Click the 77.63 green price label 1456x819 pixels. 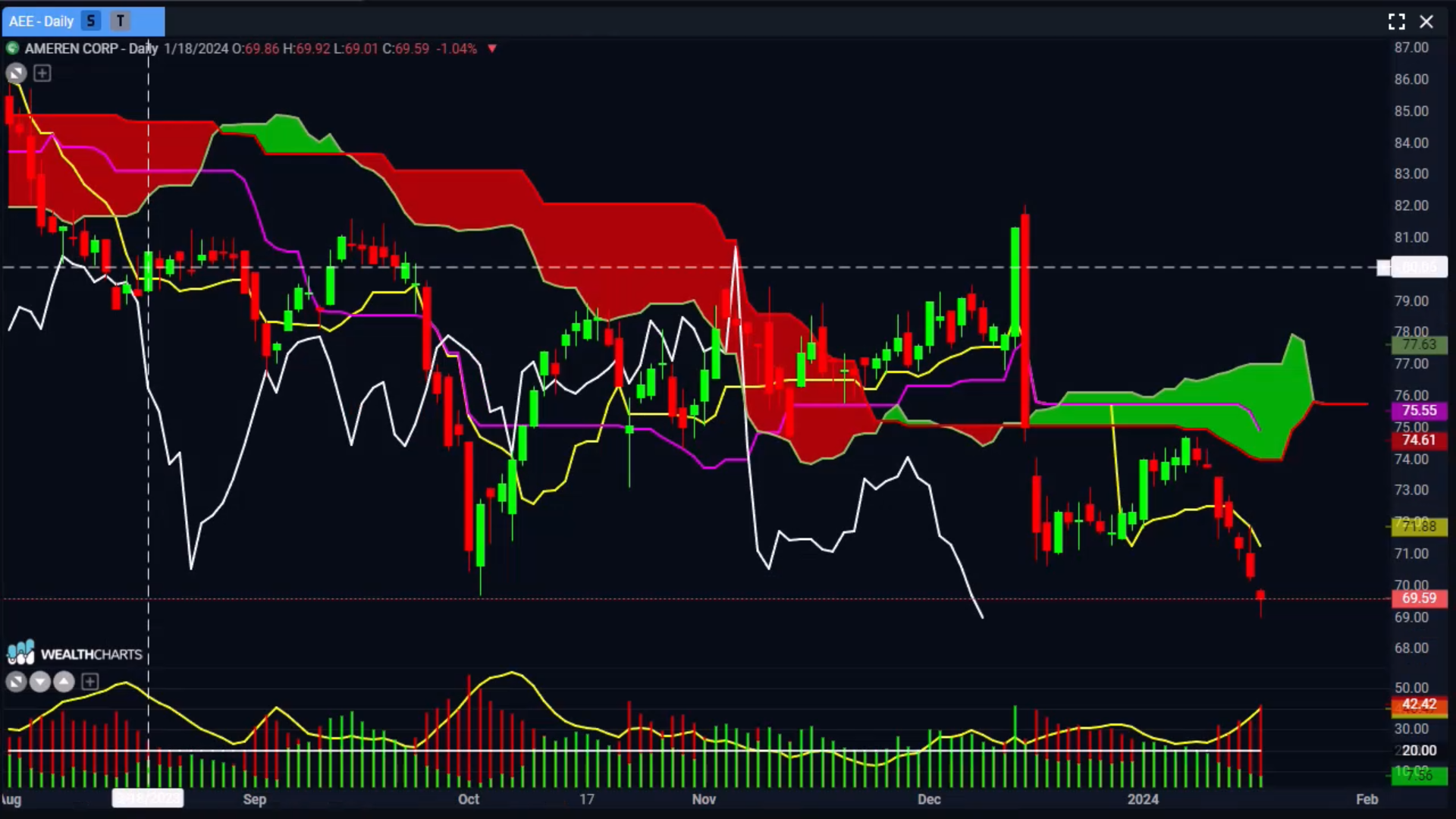click(x=1419, y=344)
